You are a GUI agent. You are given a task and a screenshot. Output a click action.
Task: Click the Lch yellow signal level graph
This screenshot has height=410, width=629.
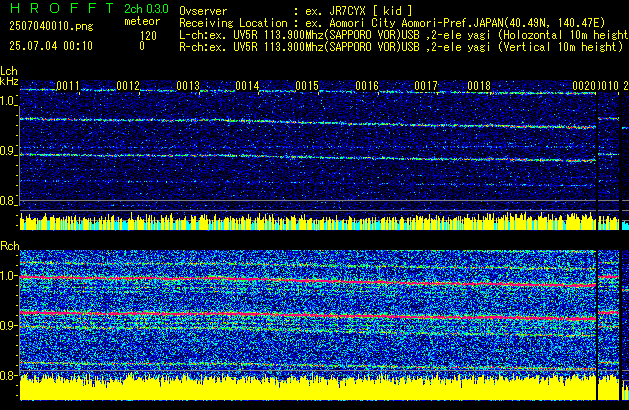tap(308, 221)
